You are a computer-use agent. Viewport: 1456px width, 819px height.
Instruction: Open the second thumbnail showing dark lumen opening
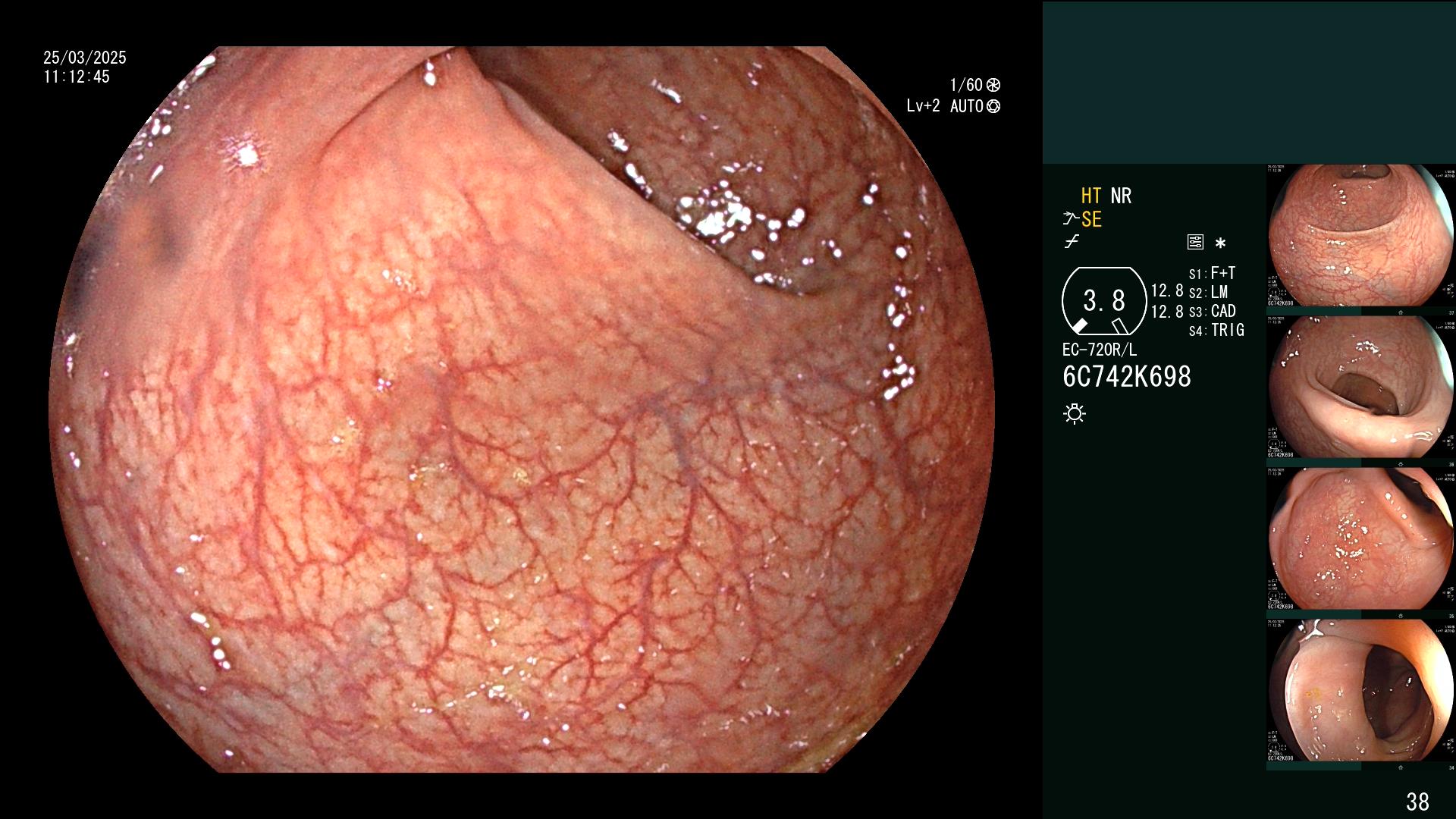(1361, 388)
